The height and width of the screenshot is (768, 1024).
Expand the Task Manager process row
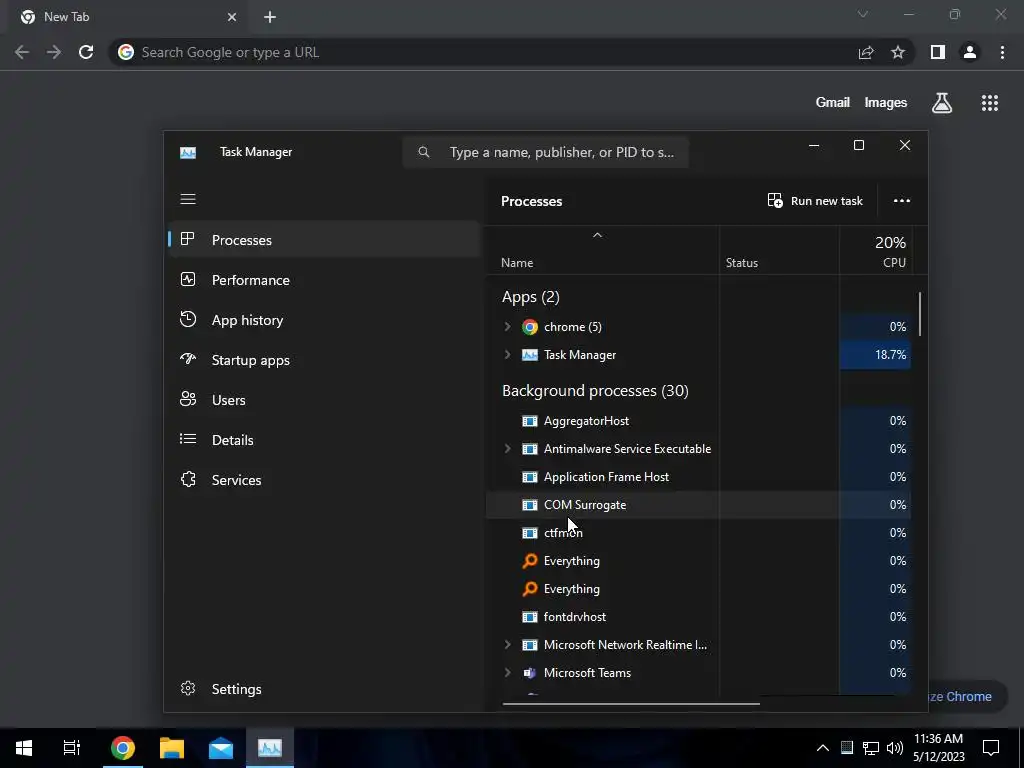coord(507,355)
